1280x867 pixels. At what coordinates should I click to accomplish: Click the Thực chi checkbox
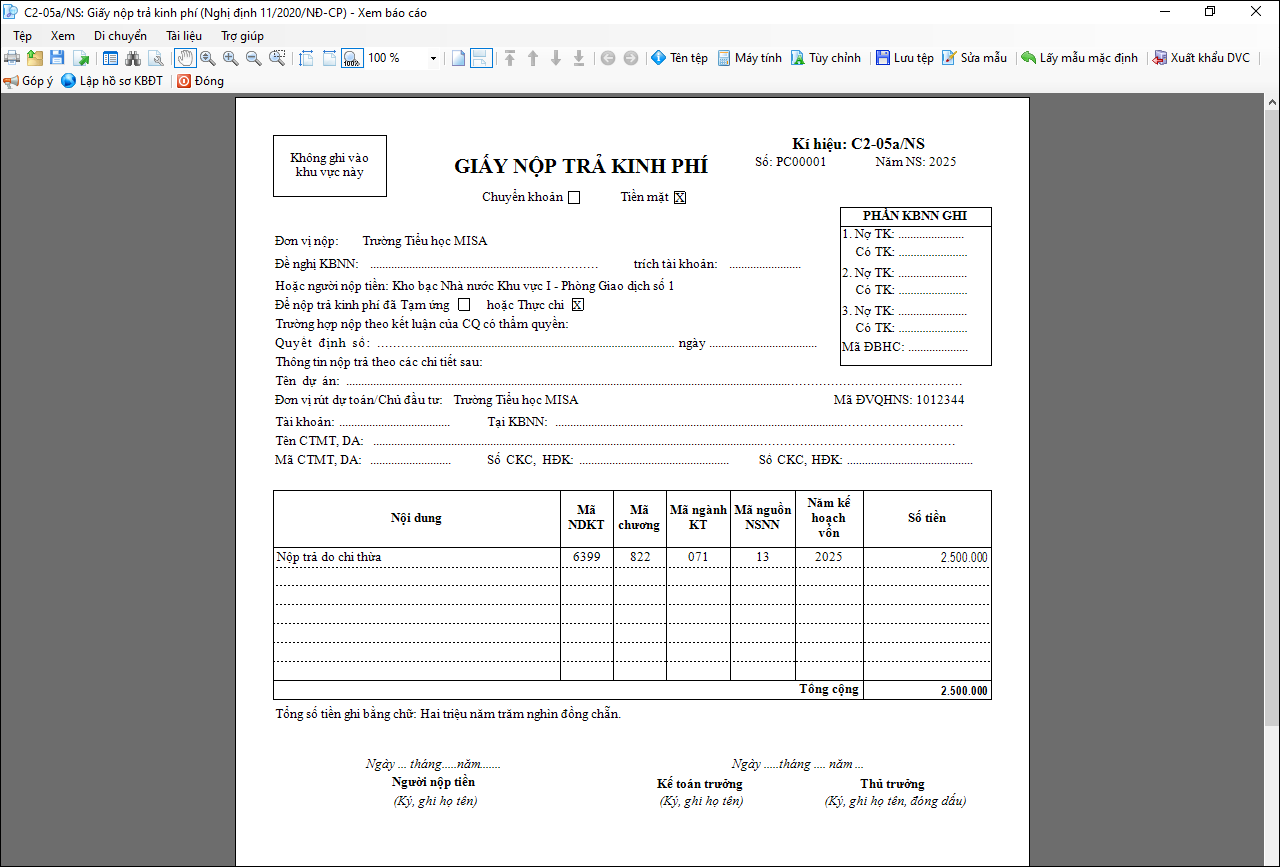tap(578, 305)
